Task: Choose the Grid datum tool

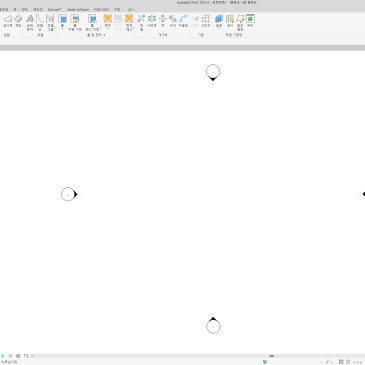Action: click(x=206, y=21)
